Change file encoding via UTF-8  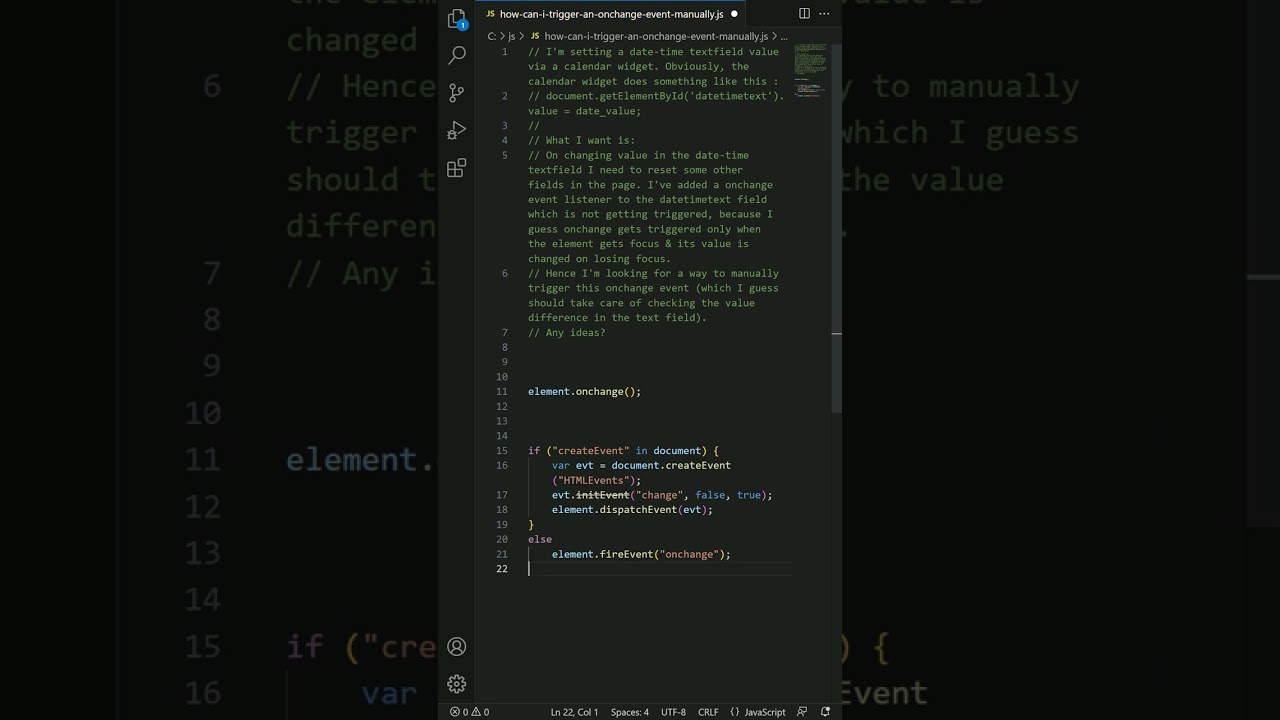[x=673, y=712]
